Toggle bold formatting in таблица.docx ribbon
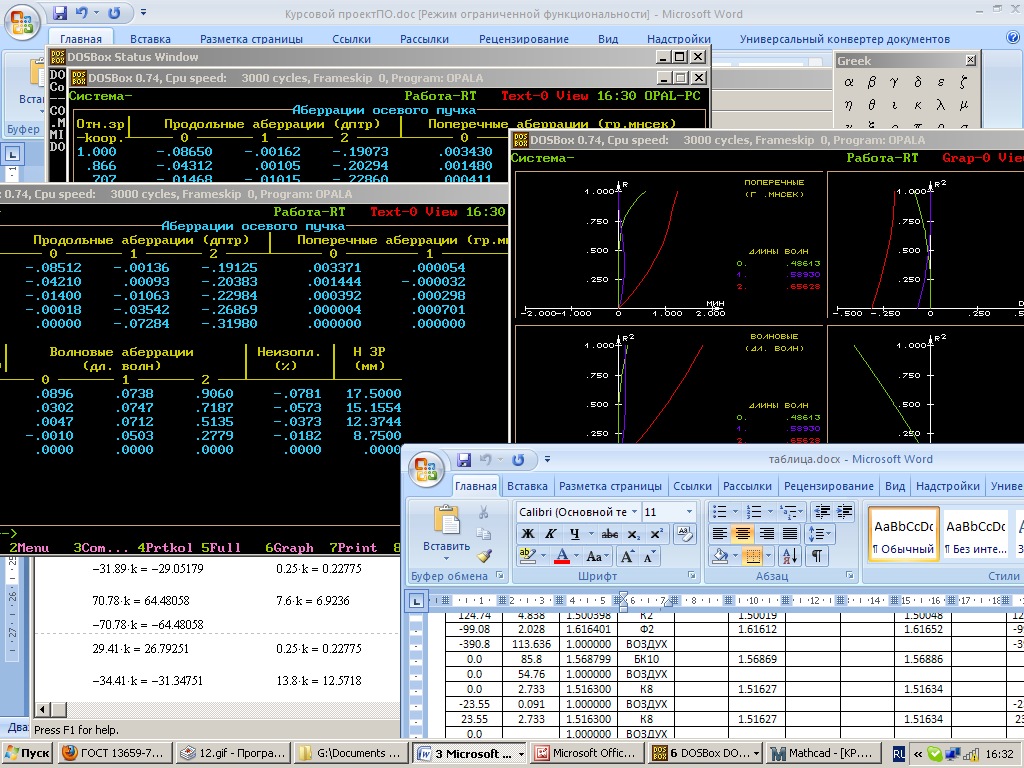 click(527, 534)
